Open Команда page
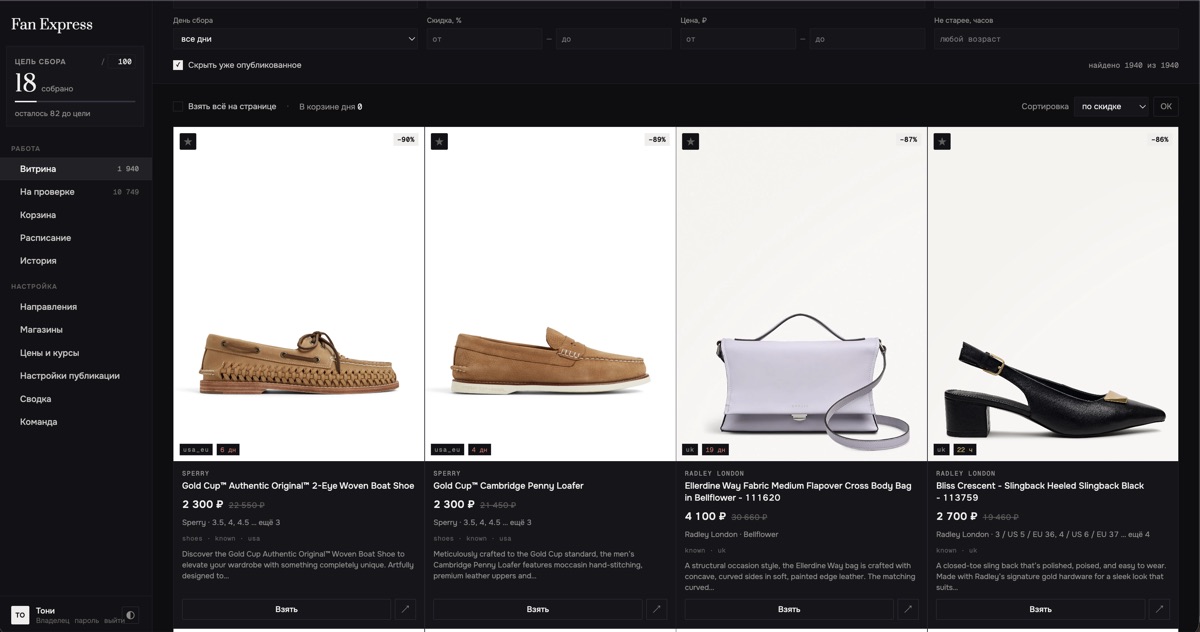Screen dimensions: 1200x632 pyautogui.click(x=76, y=422)
